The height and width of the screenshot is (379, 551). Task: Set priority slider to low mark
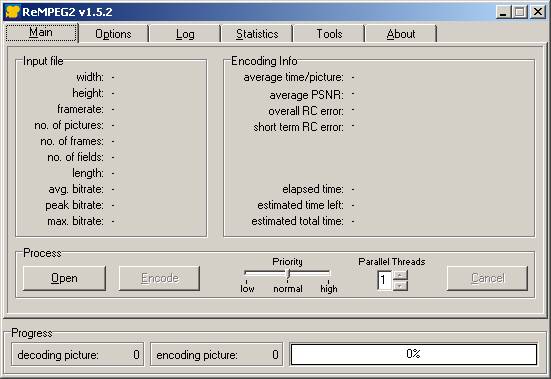tap(247, 273)
